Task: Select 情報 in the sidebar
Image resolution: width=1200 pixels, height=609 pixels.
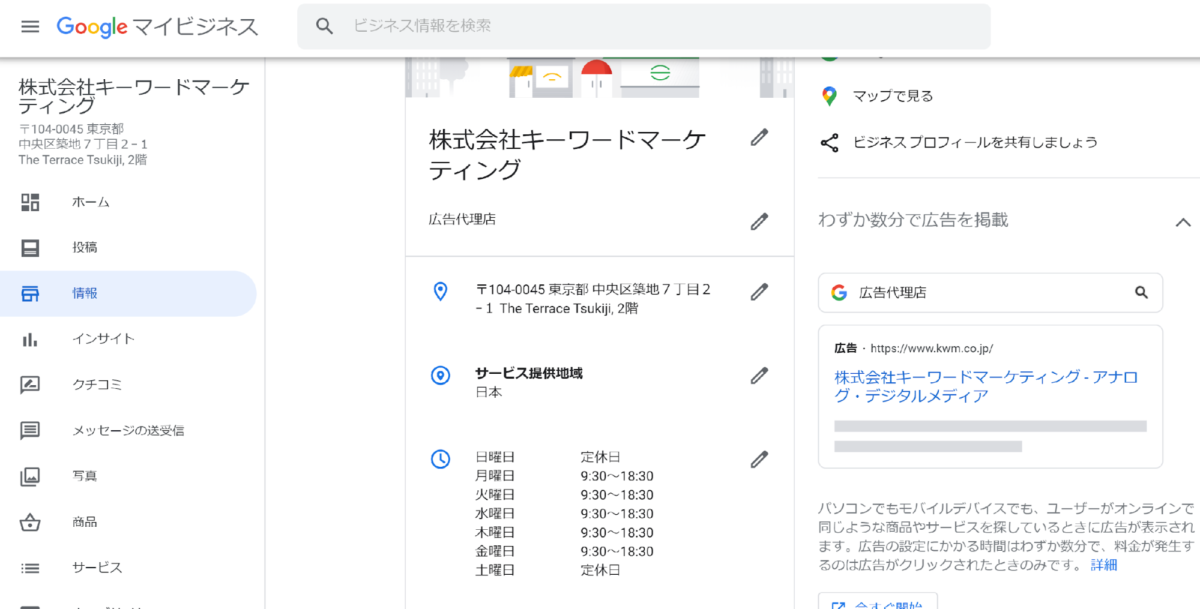Action: pyautogui.click(x=128, y=294)
